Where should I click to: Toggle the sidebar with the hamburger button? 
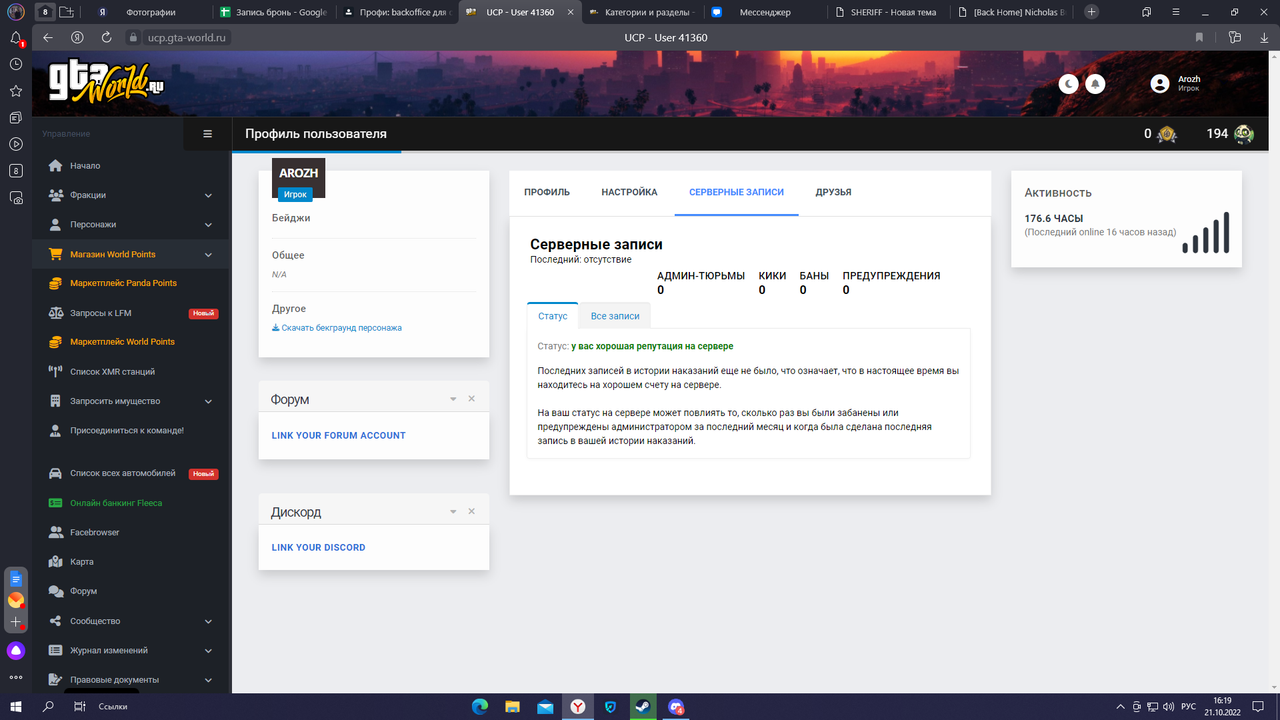click(208, 134)
